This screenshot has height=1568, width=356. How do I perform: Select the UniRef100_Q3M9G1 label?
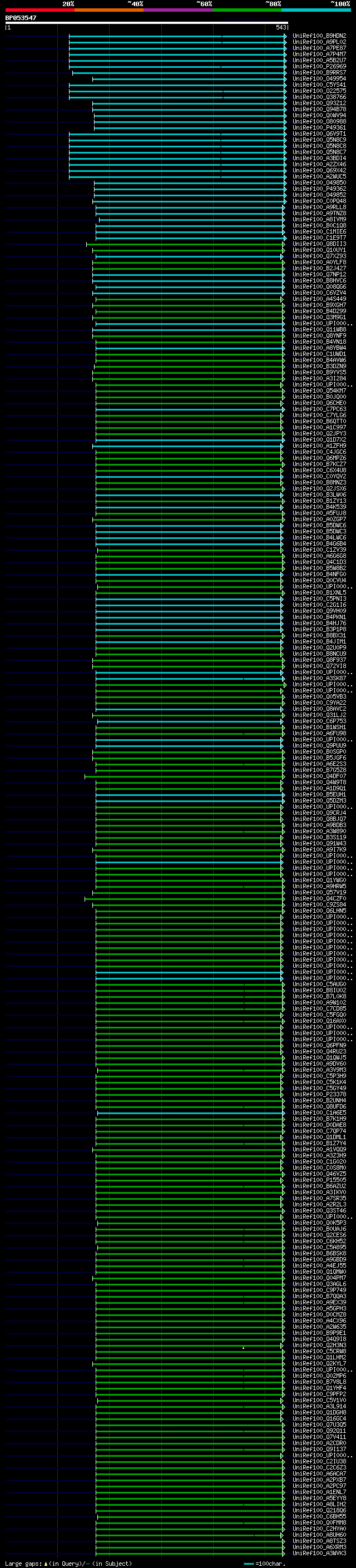pos(319,317)
